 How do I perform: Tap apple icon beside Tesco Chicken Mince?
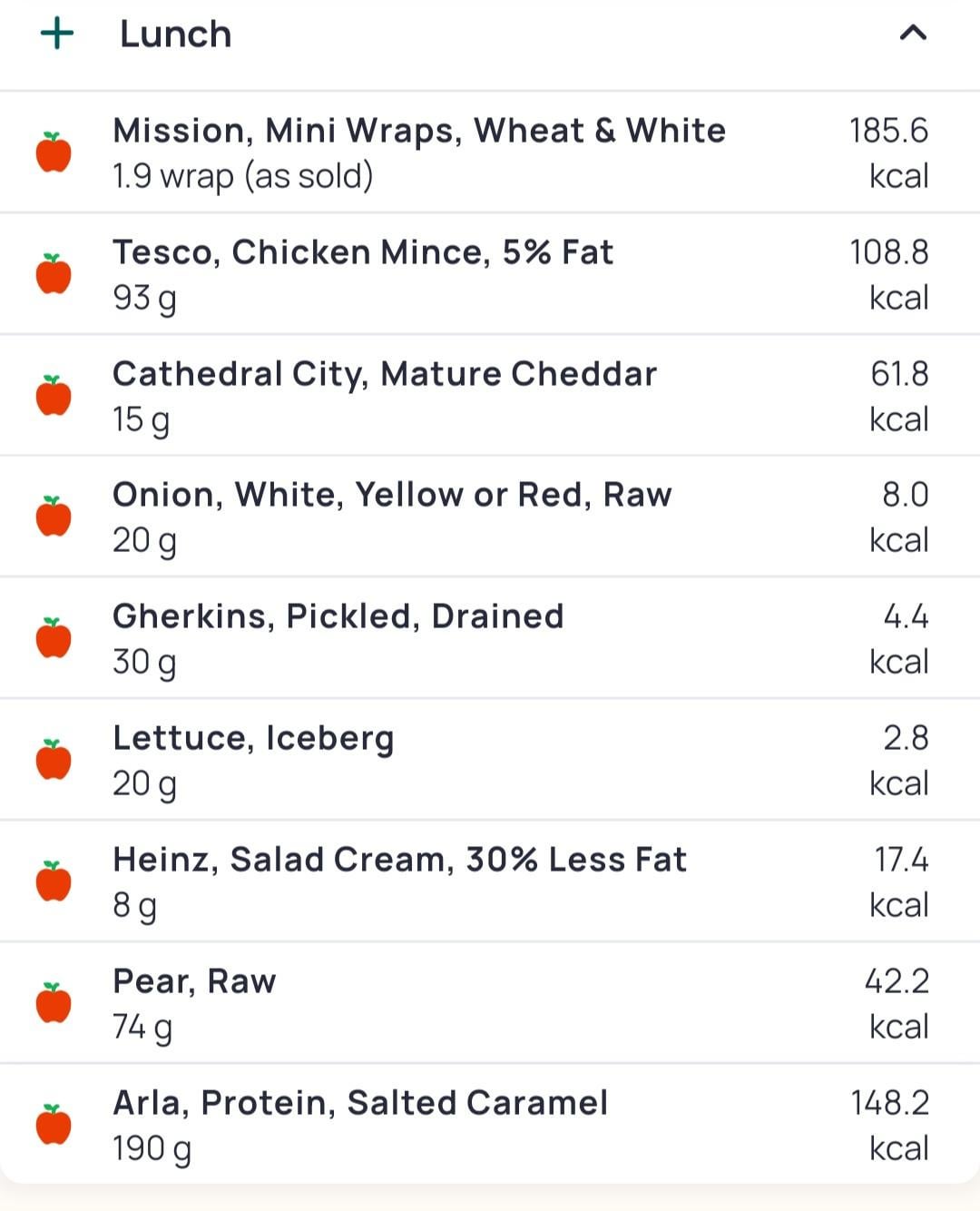(54, 274)
